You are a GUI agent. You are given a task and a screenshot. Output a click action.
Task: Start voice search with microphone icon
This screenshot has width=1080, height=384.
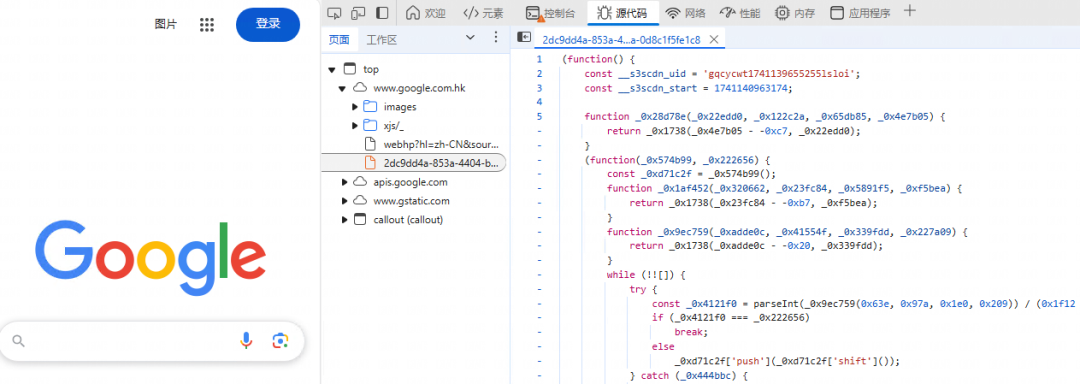click(246, 341)
